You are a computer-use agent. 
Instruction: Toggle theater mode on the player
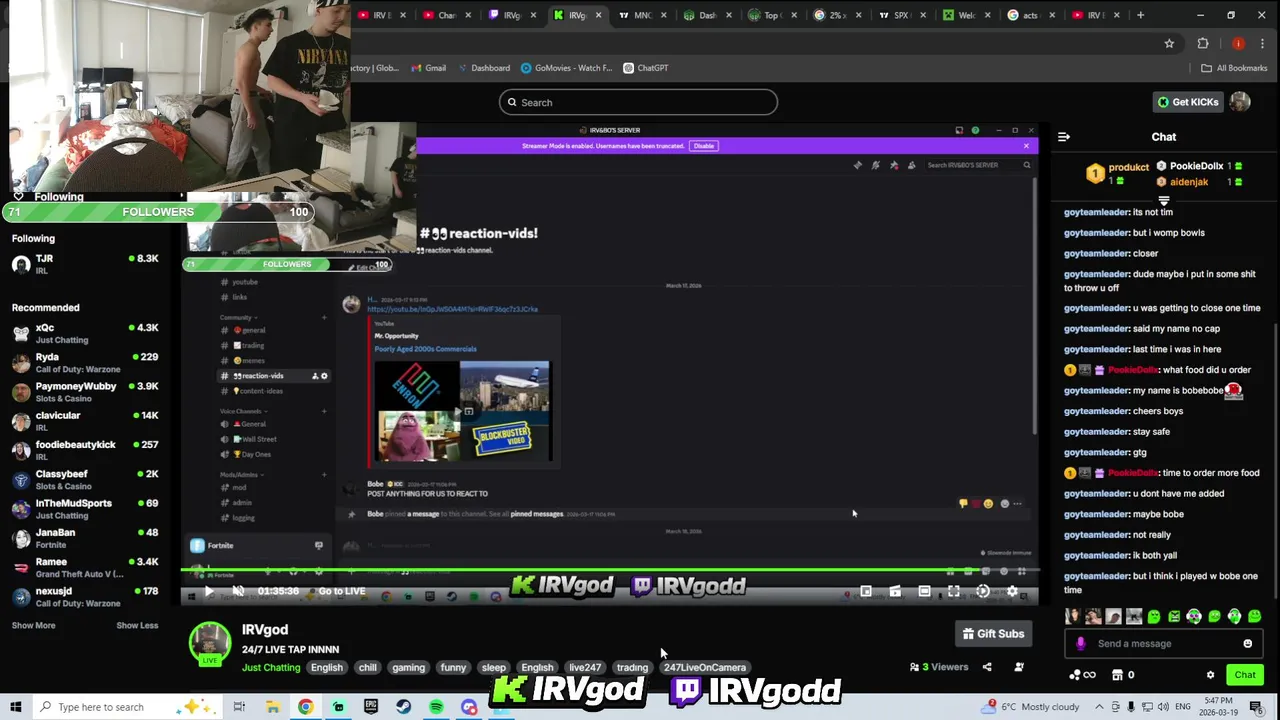coord(924,591)
